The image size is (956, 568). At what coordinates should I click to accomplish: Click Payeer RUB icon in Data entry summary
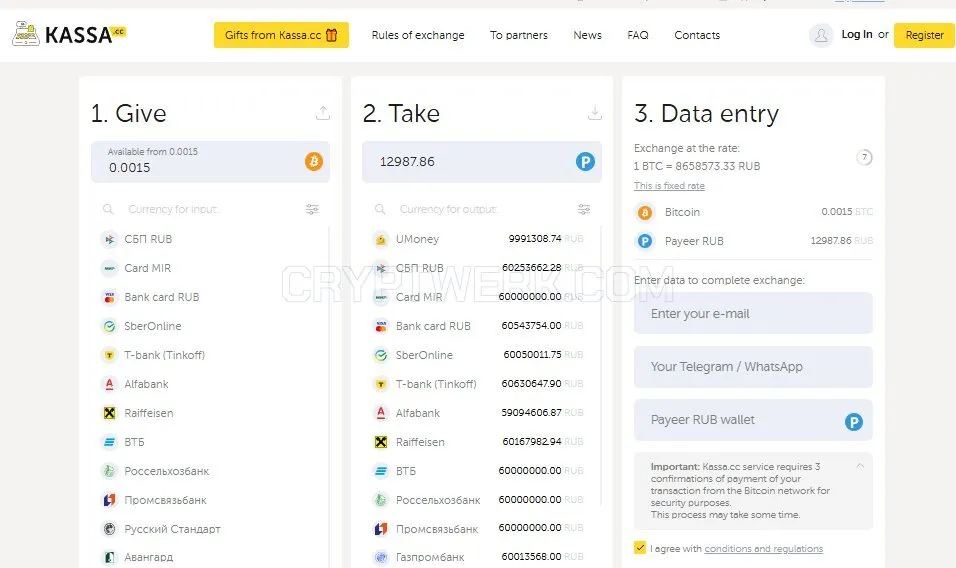(644, 241)
